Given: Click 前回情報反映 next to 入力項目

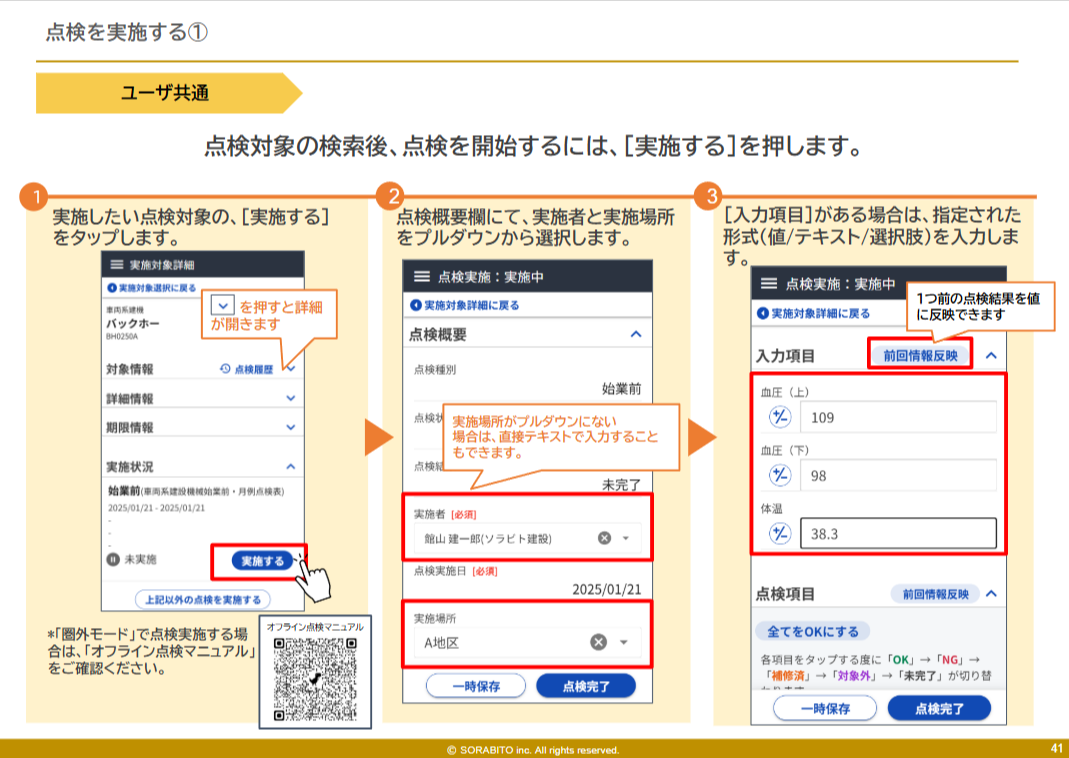Looking at the screenshot, I should point(919,355).
